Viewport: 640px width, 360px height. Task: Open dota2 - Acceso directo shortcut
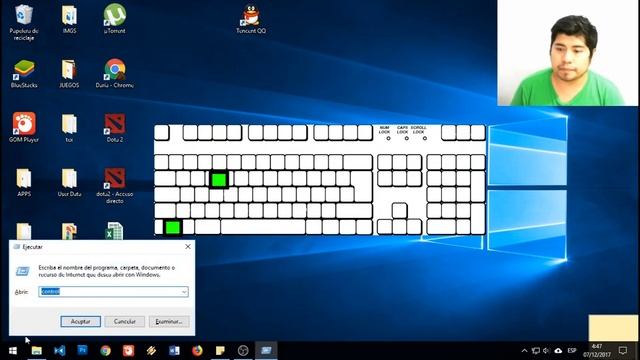115,186
